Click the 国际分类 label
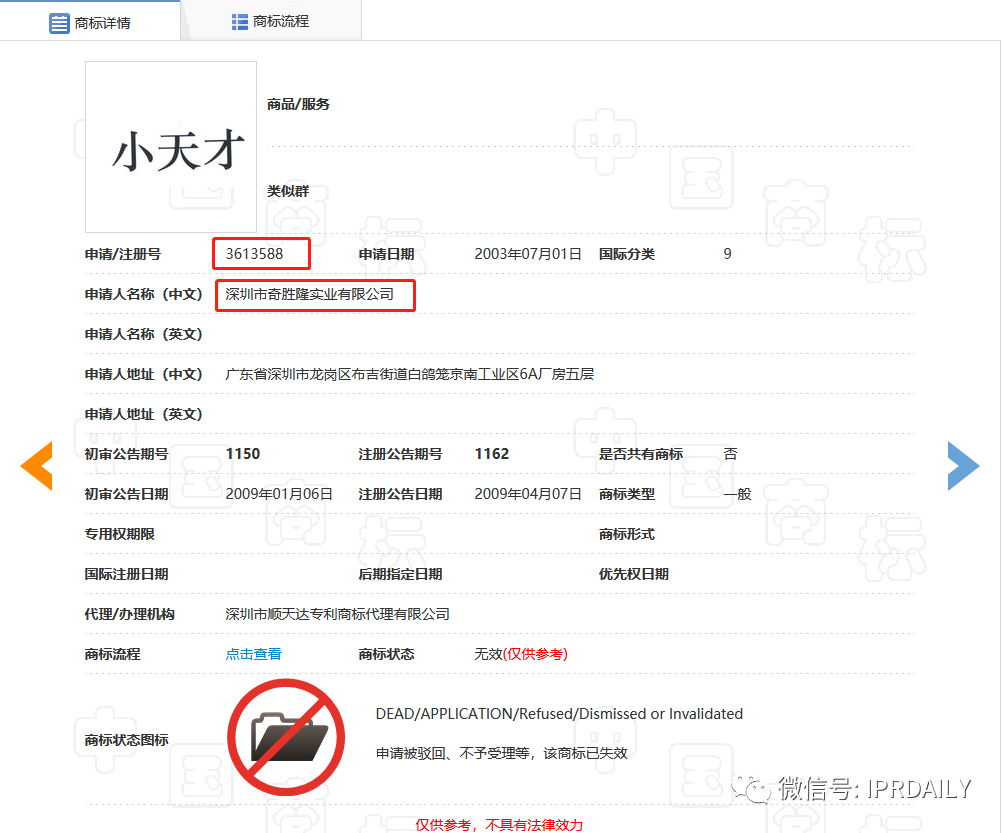Viewport: 1003px width, 833px height. pyautogui.click(x=627, y=254)
